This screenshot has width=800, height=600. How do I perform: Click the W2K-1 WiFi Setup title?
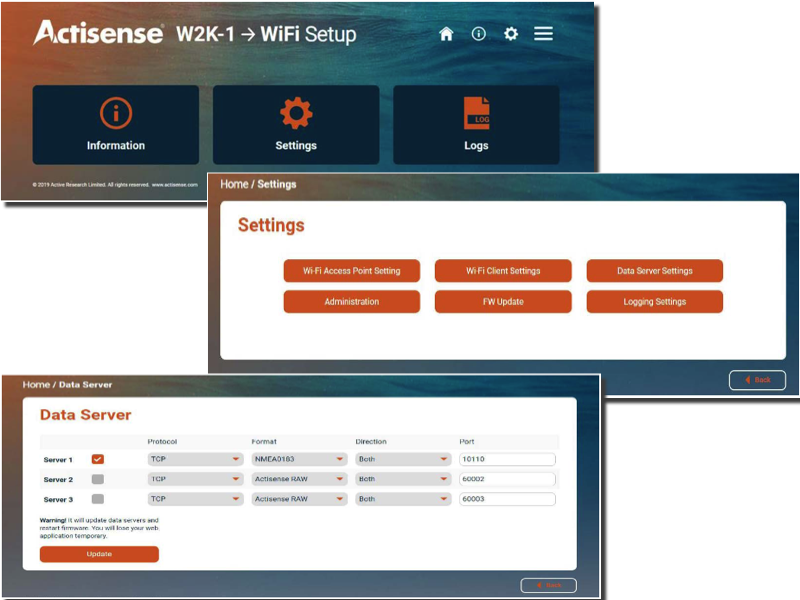[x=266, y=34]
